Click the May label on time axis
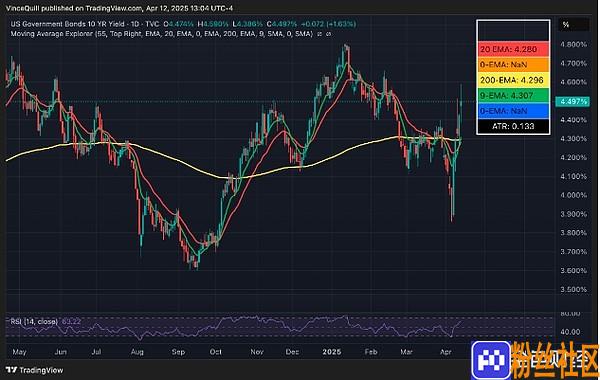Screen dimensions: 600x380 [19, 352]
